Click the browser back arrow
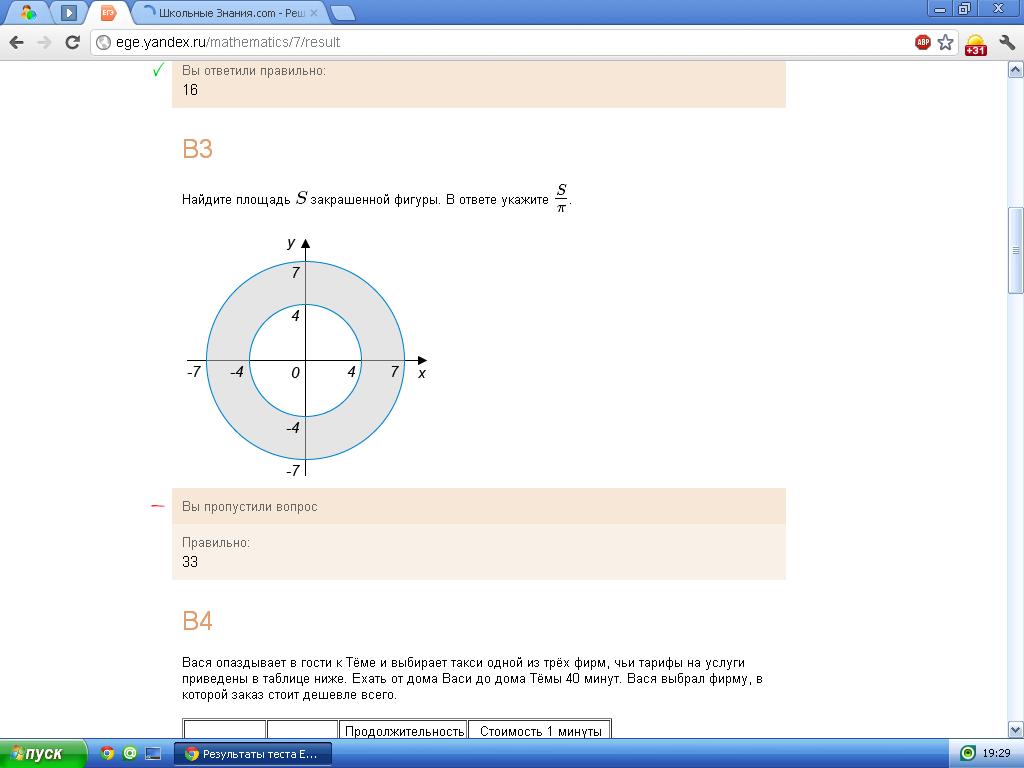Screen dimensions: 1024x768 pyautogui.click(x=16, y=42)
